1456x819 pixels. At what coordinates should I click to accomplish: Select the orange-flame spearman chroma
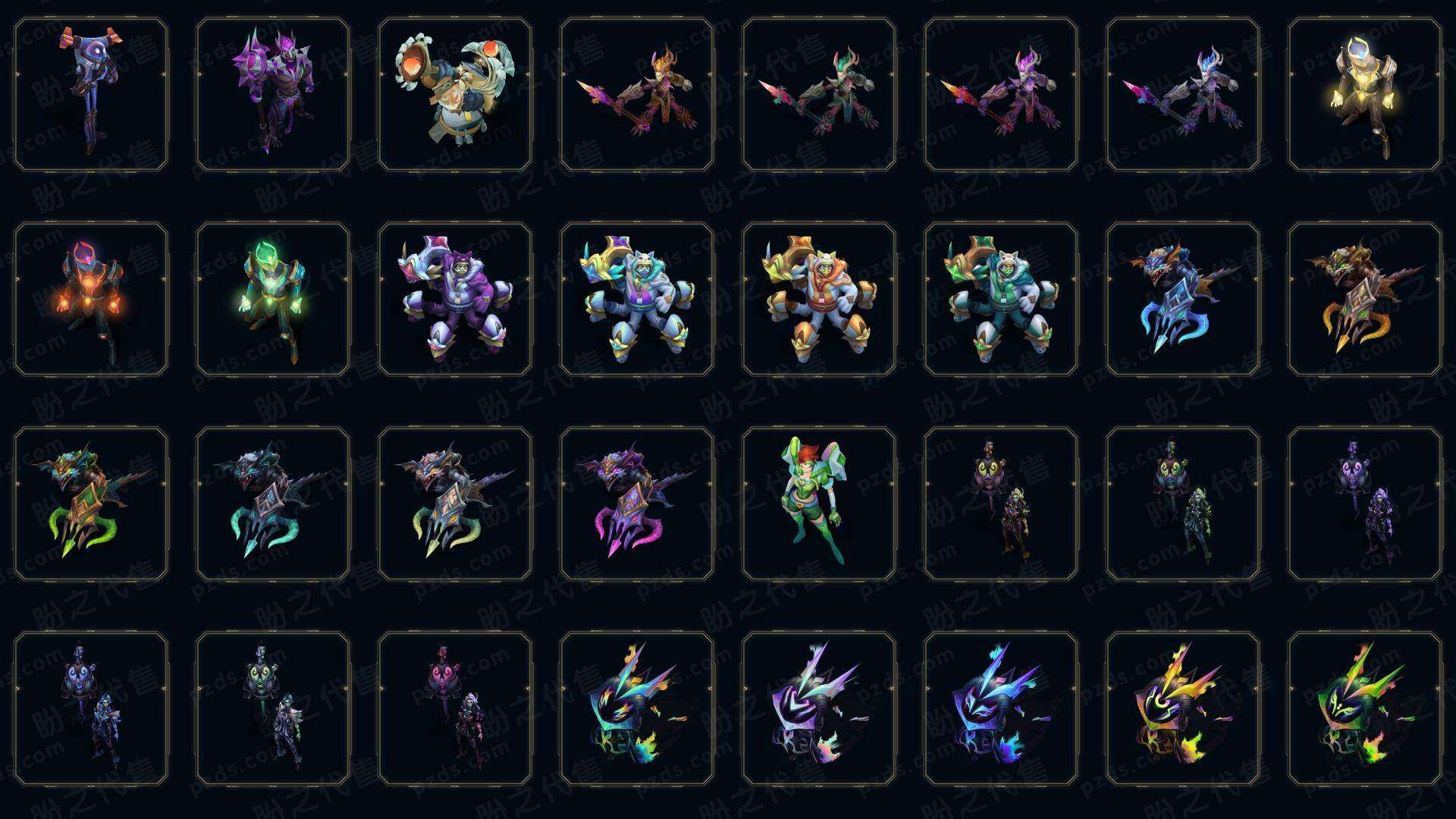click(x=637, y=95)
